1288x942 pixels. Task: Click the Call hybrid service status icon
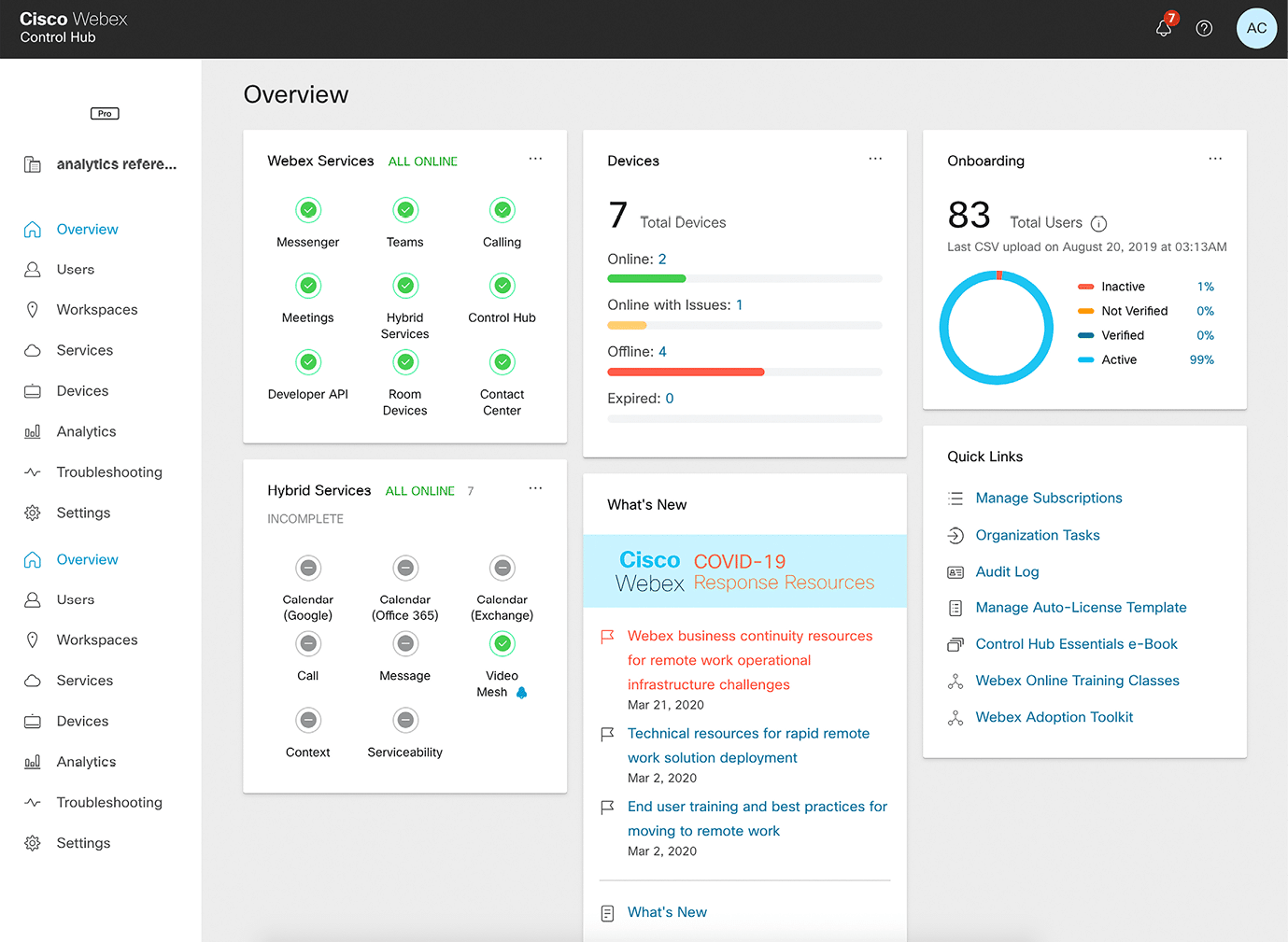[x=308, y=643]
